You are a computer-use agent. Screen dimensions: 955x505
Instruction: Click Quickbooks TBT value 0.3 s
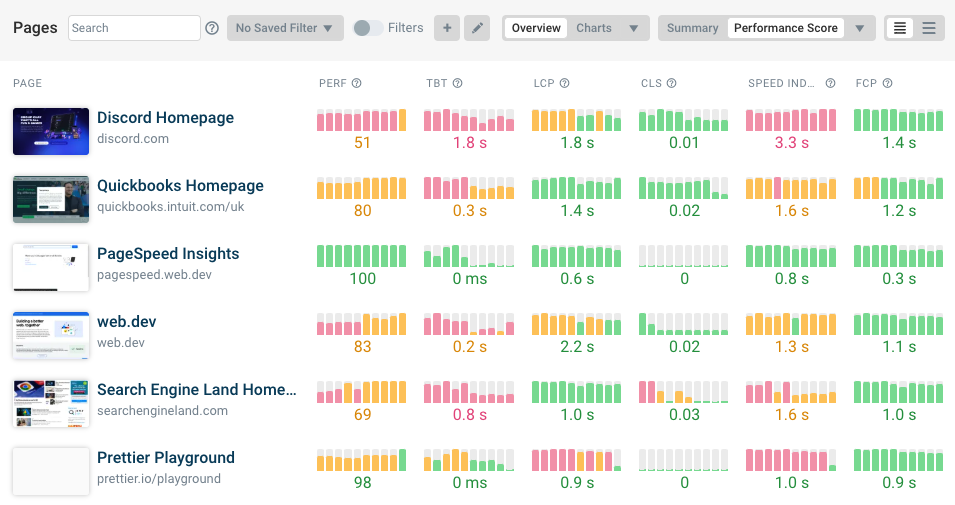(470, 211)
